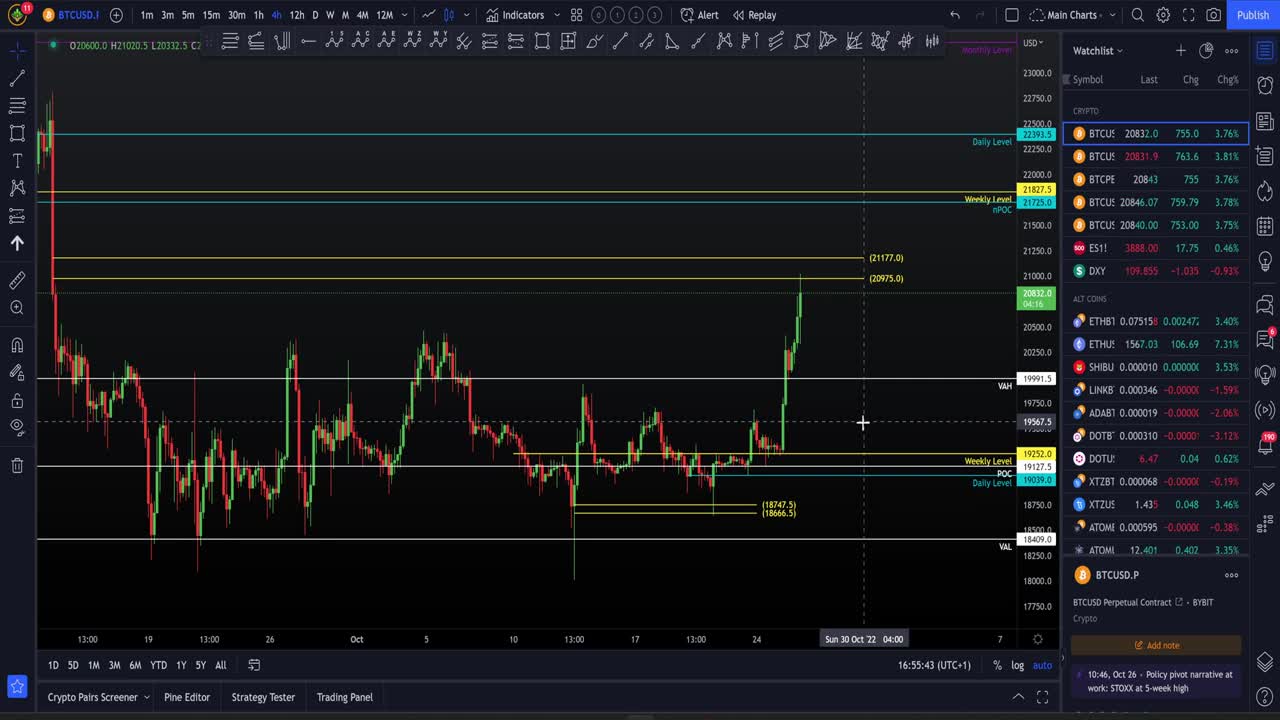
Task: Select the zoom in tool
Action: (17, 308)
